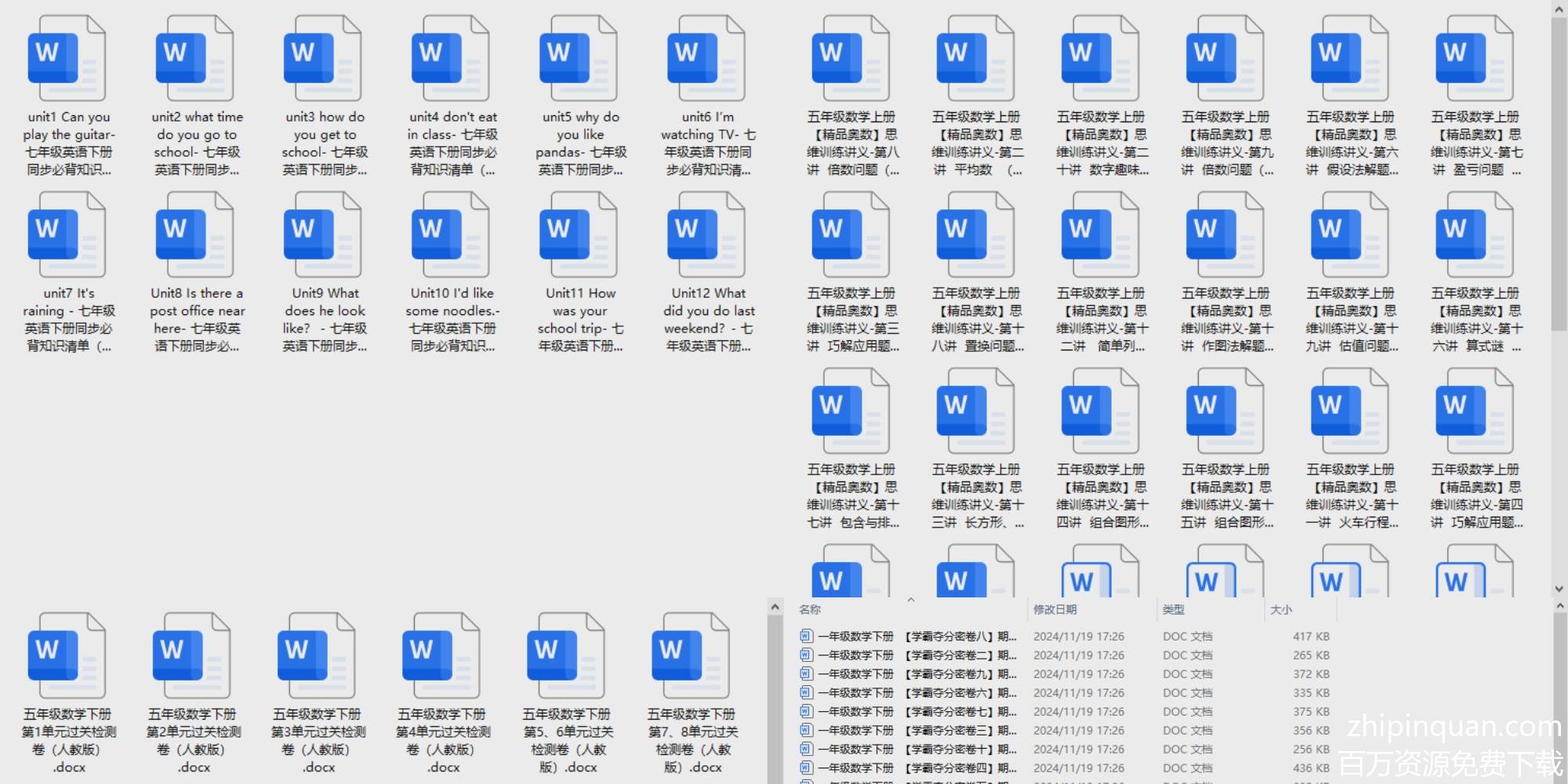Select the 第十讲 作图法解题 Word icon
The height and width of the screenshot is (784, 1568).
point(1225,235)
